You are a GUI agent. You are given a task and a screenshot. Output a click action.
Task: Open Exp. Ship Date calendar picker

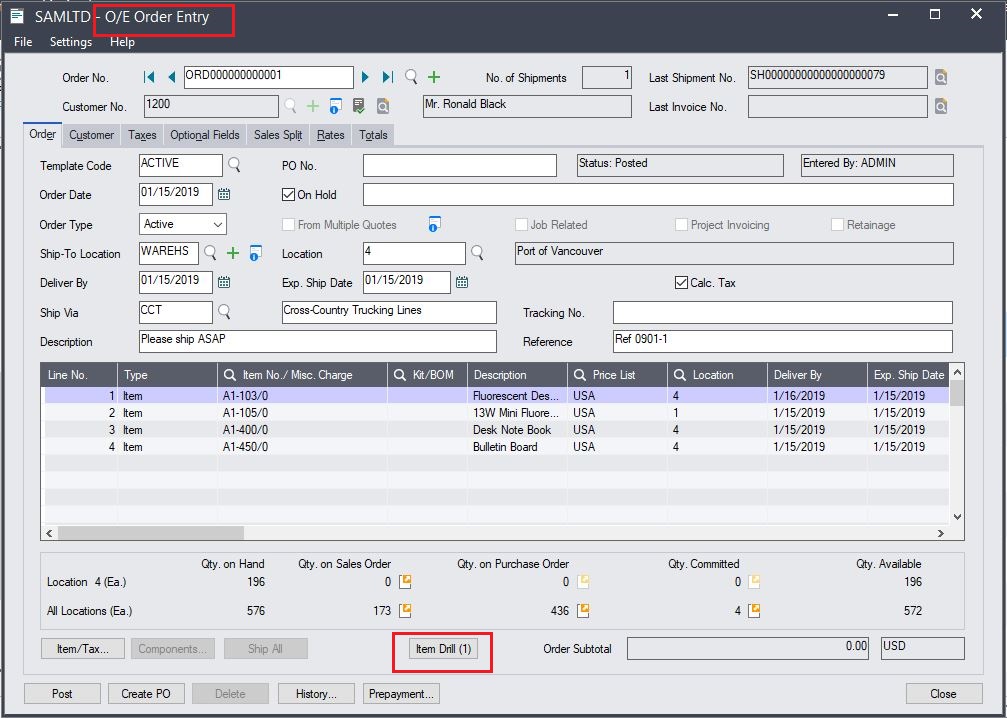coord(462,282)
